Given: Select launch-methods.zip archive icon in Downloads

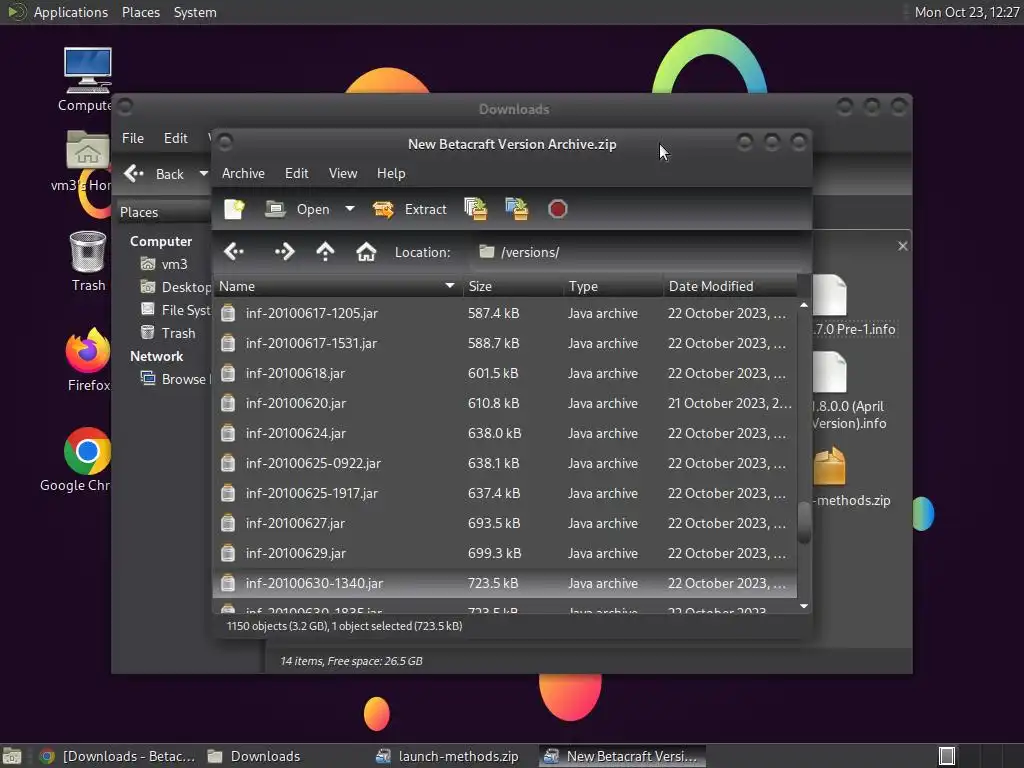Looking at the screenshot, I should [x=830, y=466].
